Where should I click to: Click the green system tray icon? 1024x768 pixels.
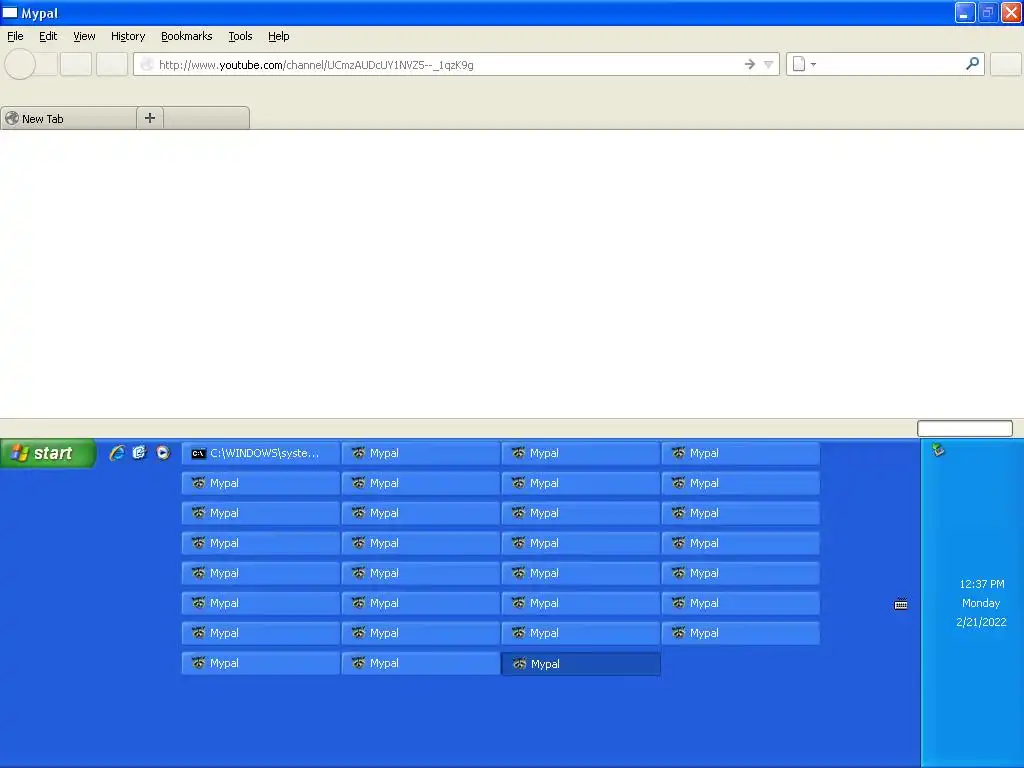point(938,449)
